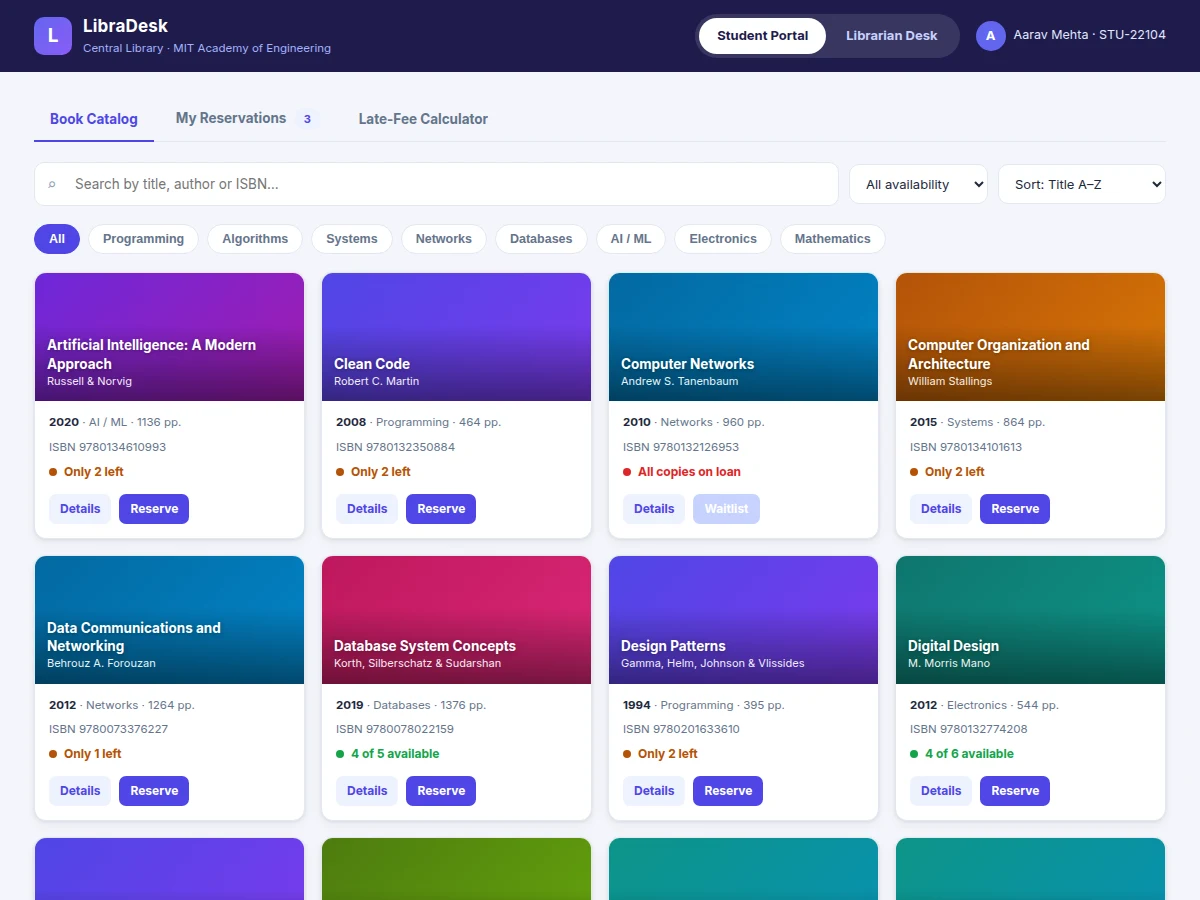Switch to Librarian Desk mode

point(892,36)
